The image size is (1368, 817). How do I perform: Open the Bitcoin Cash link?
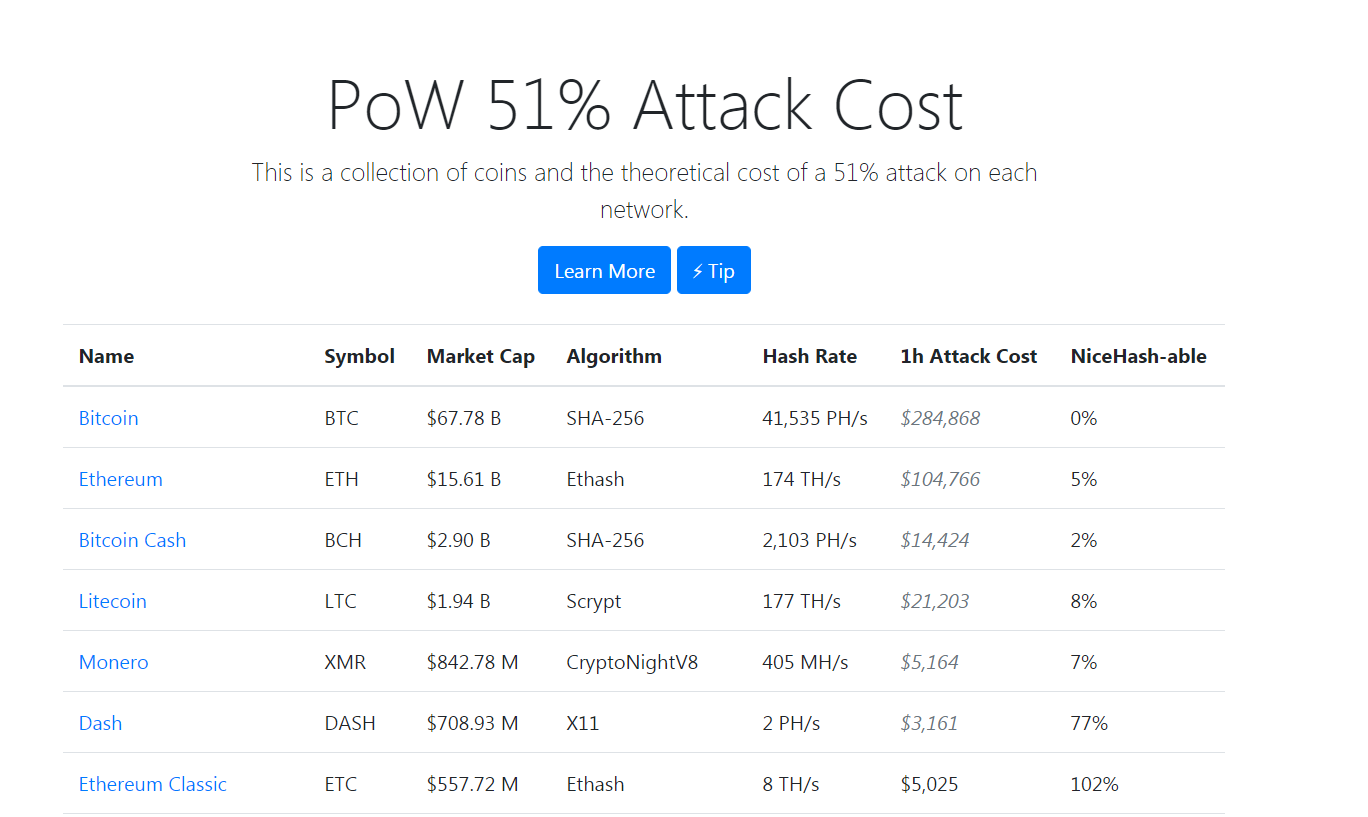[x=133, y=540]
